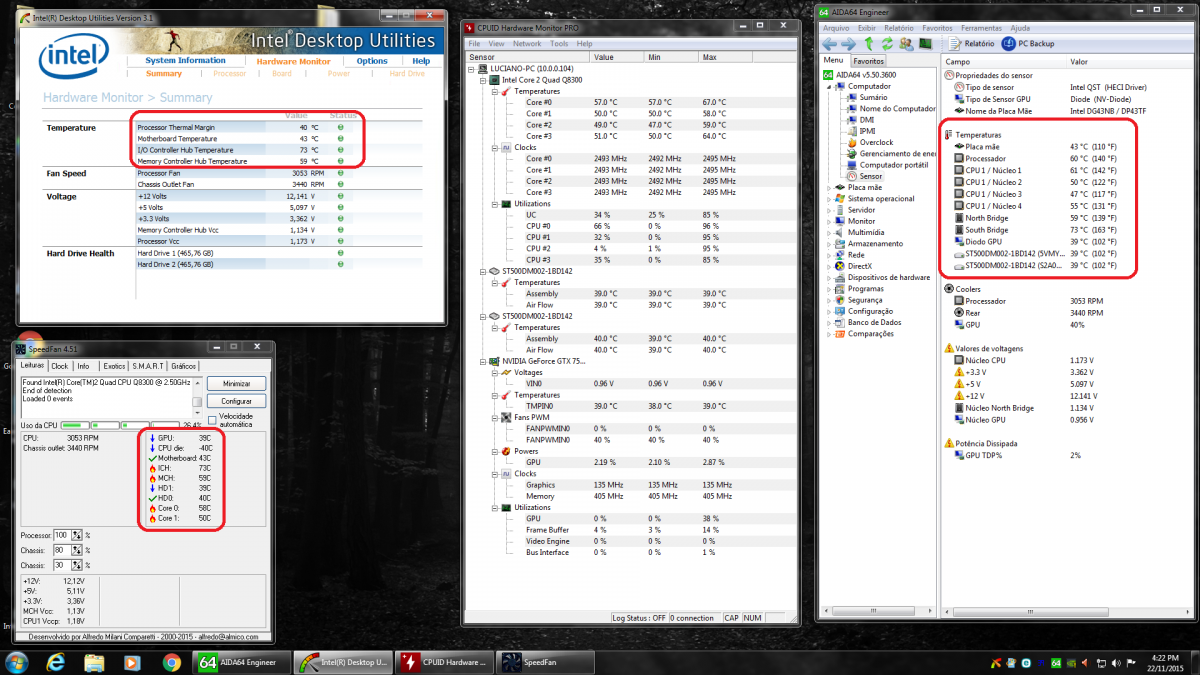Open the clock showing 4:22 PM

(1165, 662)
